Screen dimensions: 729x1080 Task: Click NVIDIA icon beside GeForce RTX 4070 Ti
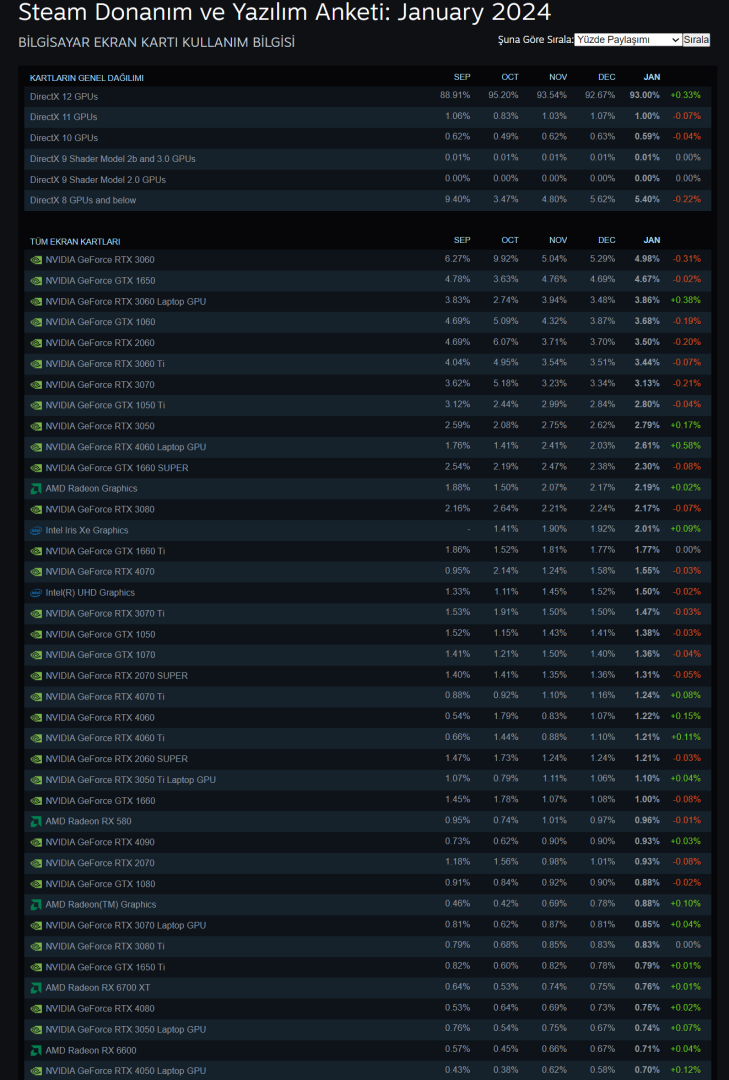tap(36, 697)
